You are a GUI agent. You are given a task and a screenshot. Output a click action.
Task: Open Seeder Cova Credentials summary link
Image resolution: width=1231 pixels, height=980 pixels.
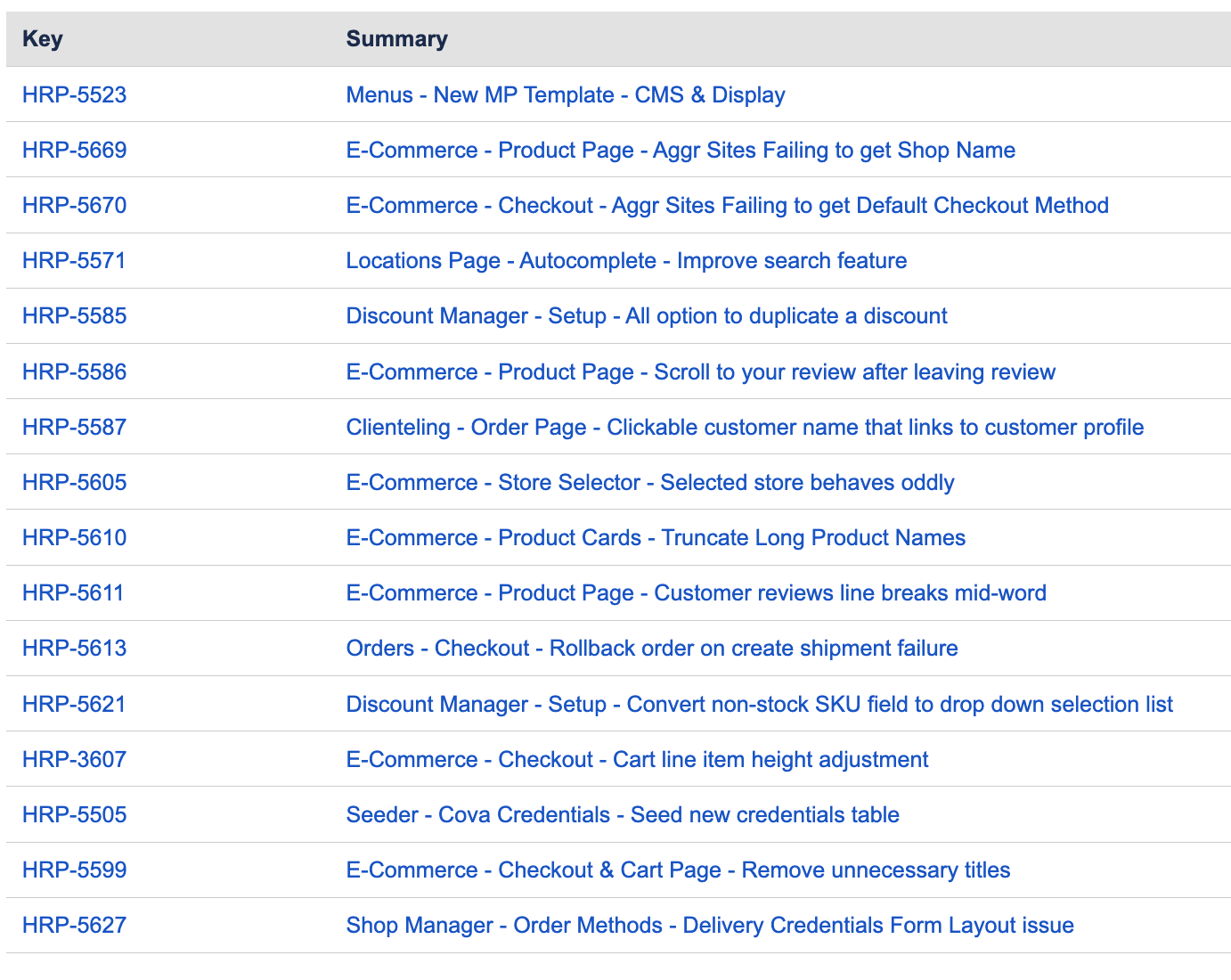(622, 814)
